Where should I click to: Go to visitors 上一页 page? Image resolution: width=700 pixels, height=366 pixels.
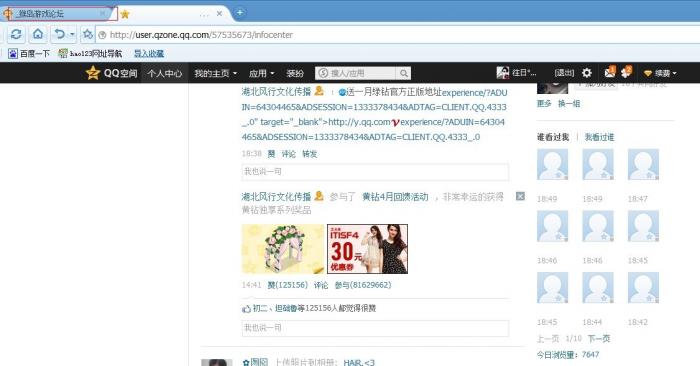(548, 339)
